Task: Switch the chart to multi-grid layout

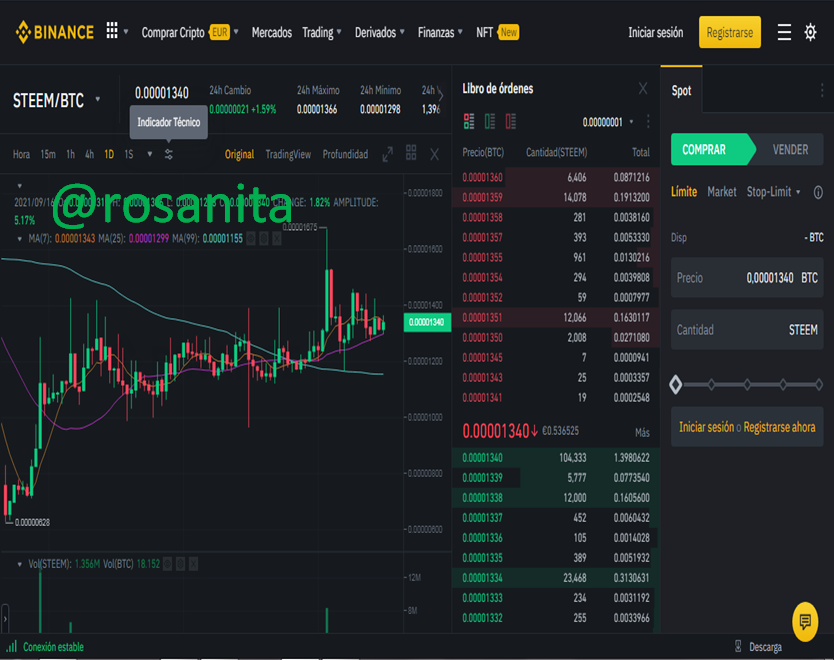Action: tap(411, 153)
